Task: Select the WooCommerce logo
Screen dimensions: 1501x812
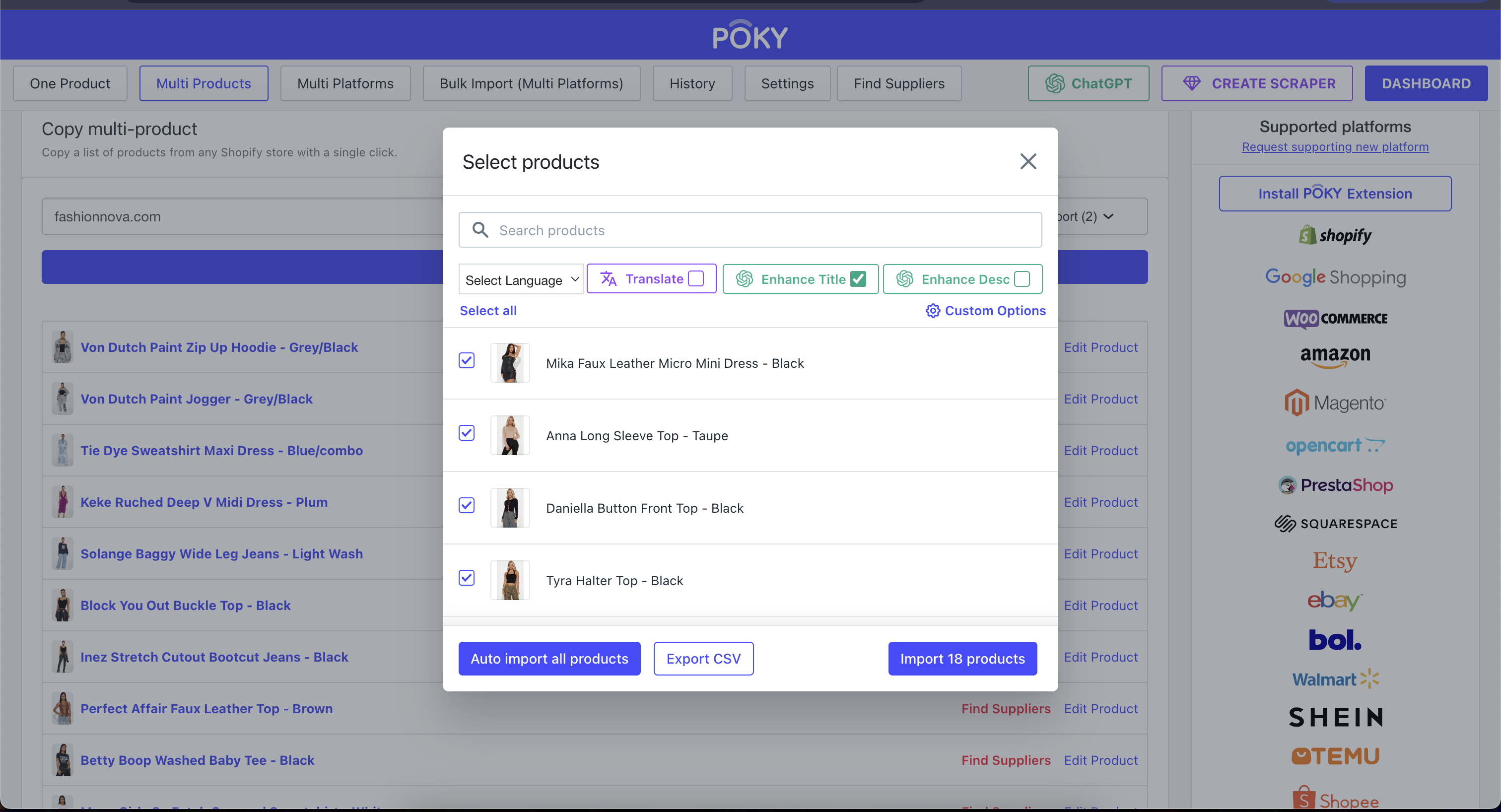Action: coord(1335,319)
